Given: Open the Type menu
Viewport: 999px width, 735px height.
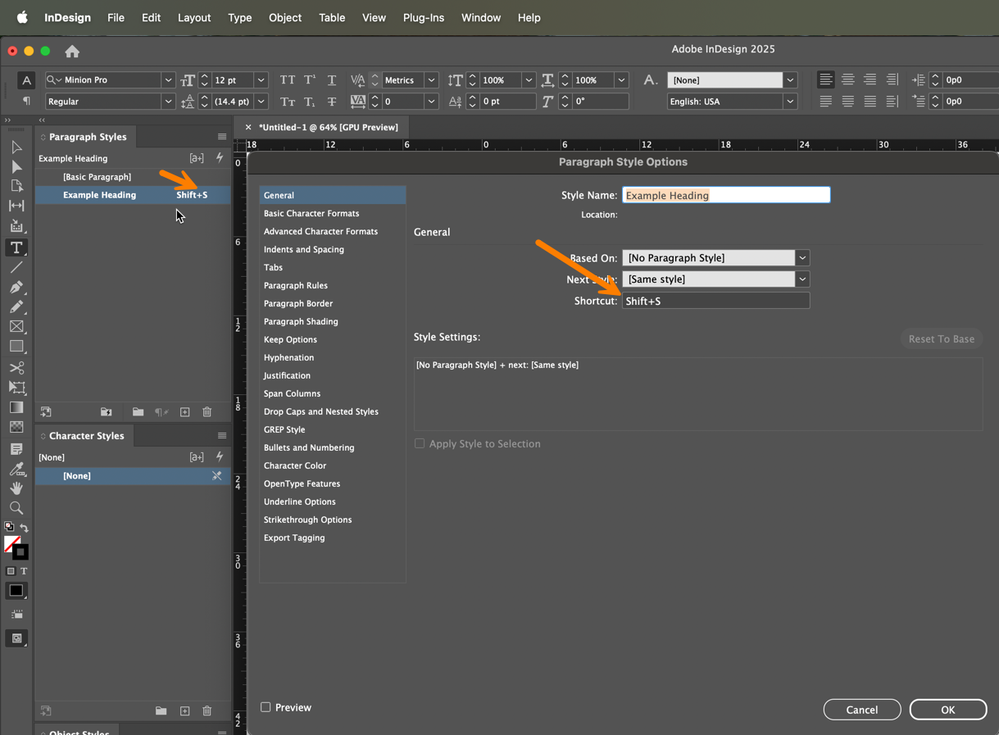Looking at the screenshot, I should [240, 18].
